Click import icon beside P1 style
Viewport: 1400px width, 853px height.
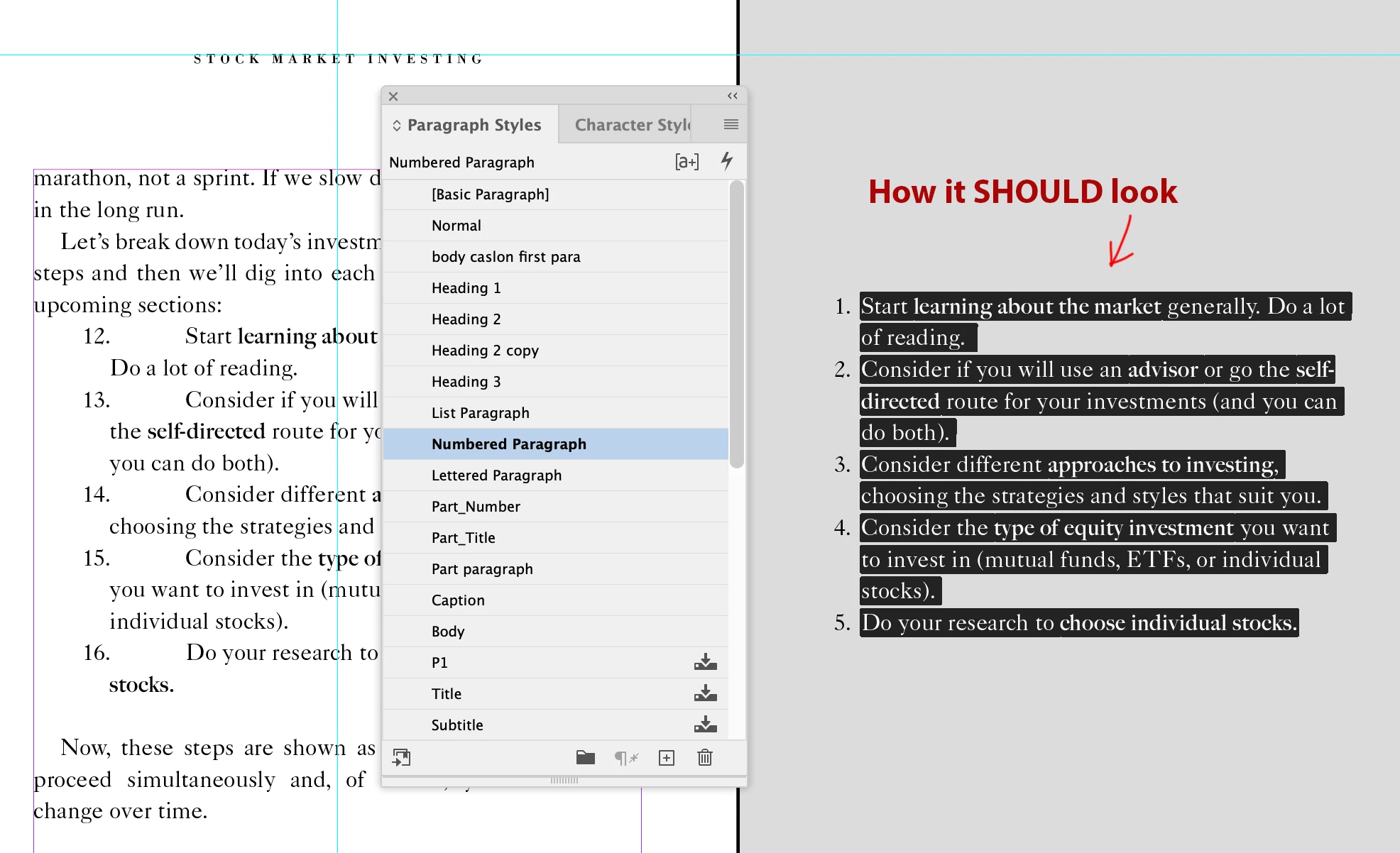pyautogui.click(x=705, y=662)
